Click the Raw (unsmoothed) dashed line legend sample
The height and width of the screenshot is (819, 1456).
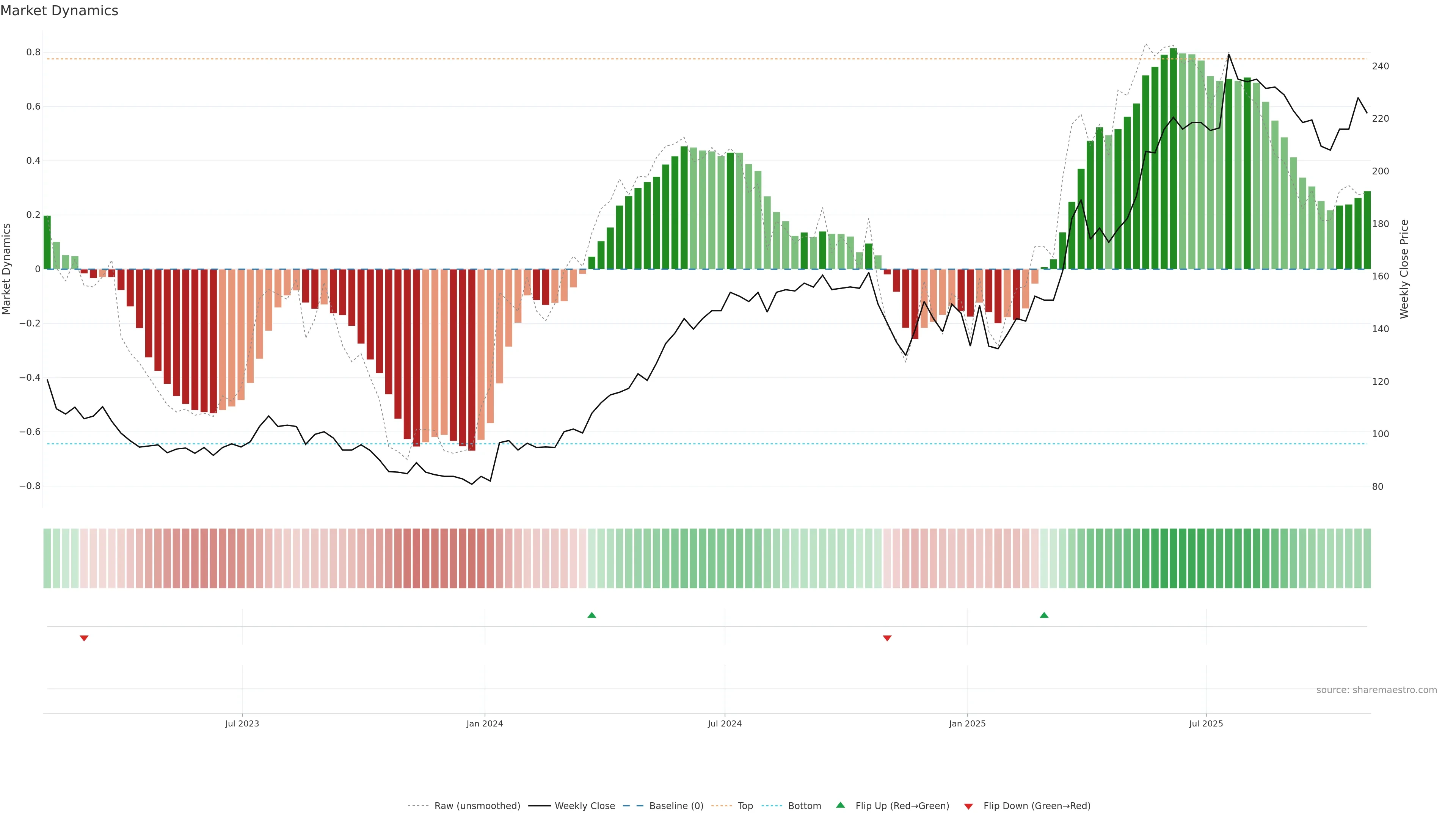pos(418,806)
